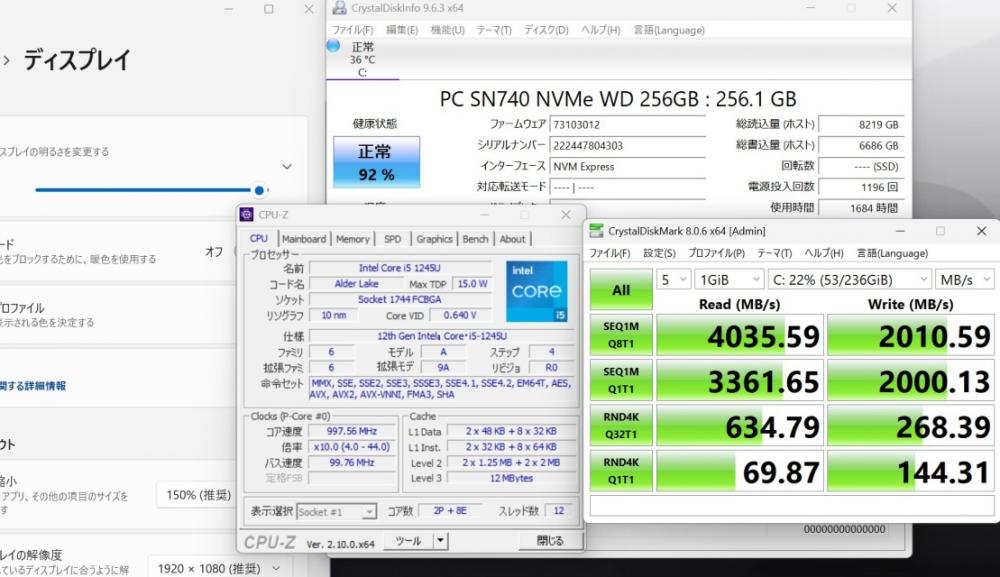Open ディスク(D) menu in CrystalDiskInfo
Image resolution: width=1000 pixels, height=577 pixels.
(x=546, y=30)
